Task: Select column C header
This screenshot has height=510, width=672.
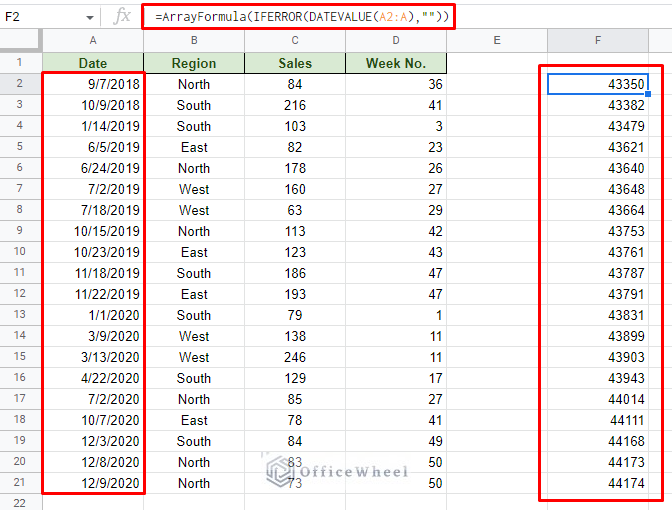Action: click(x=295, y=41)
